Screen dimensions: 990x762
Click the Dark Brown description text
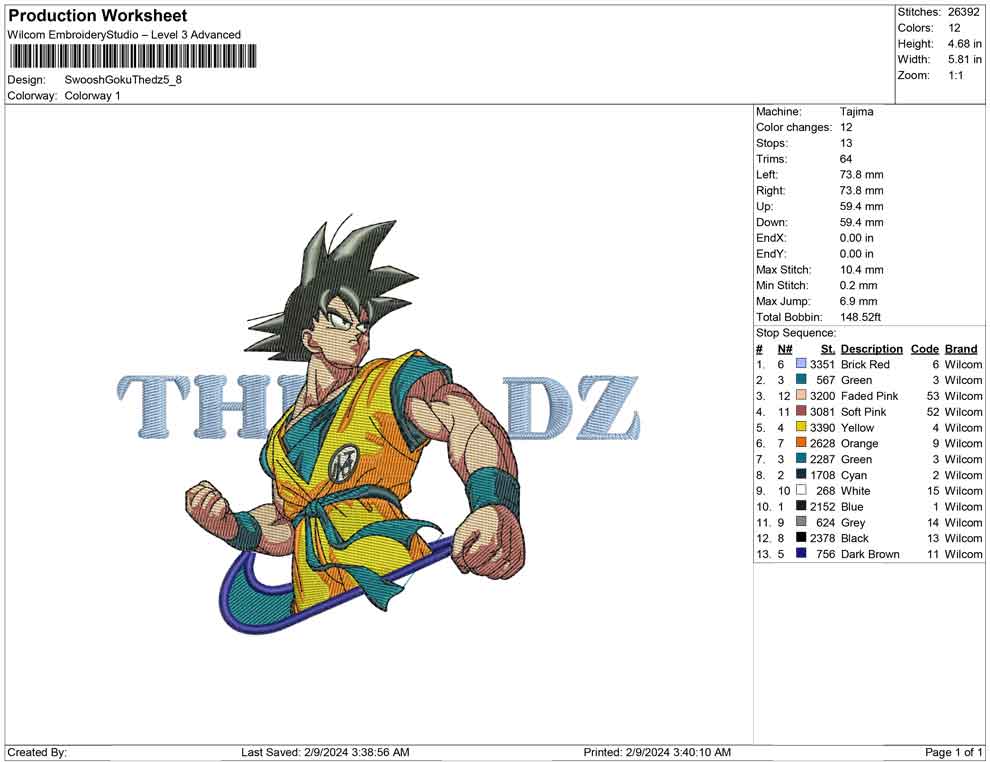(x=870, y=554)
